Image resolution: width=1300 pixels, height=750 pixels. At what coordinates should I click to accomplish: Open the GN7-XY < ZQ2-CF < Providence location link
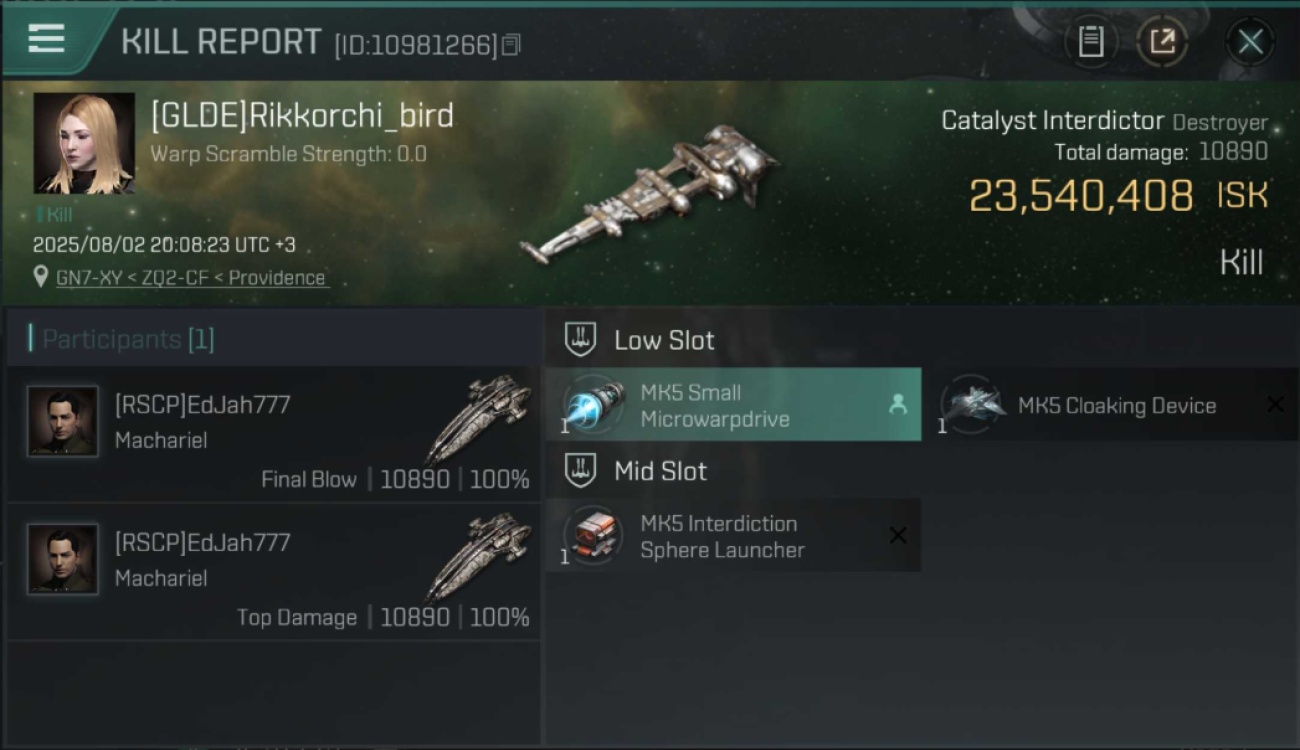click(191, 278)
